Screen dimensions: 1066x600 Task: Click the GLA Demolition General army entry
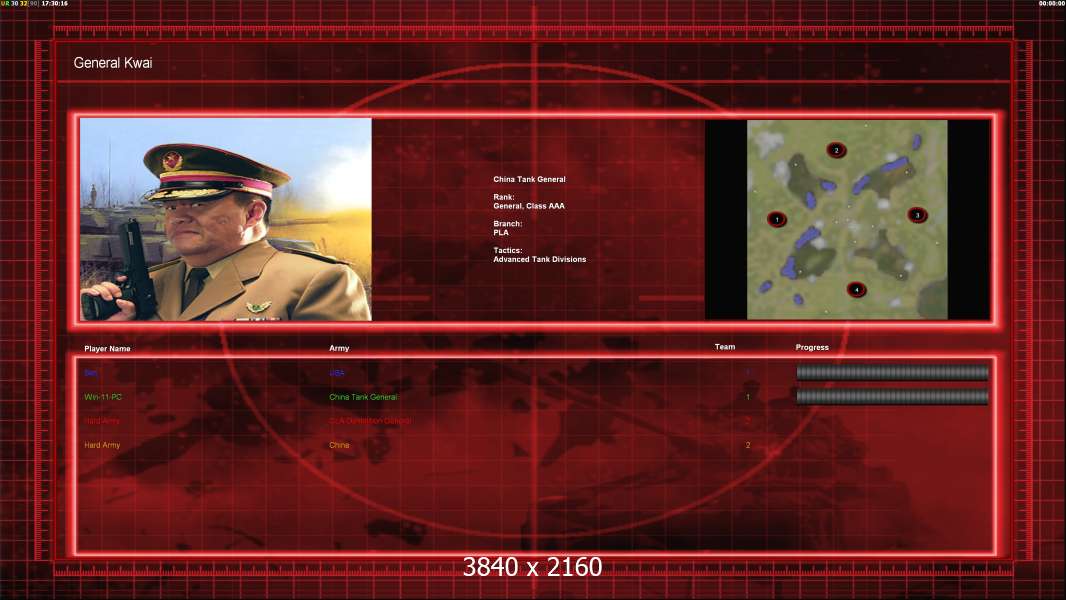(370, 421)
